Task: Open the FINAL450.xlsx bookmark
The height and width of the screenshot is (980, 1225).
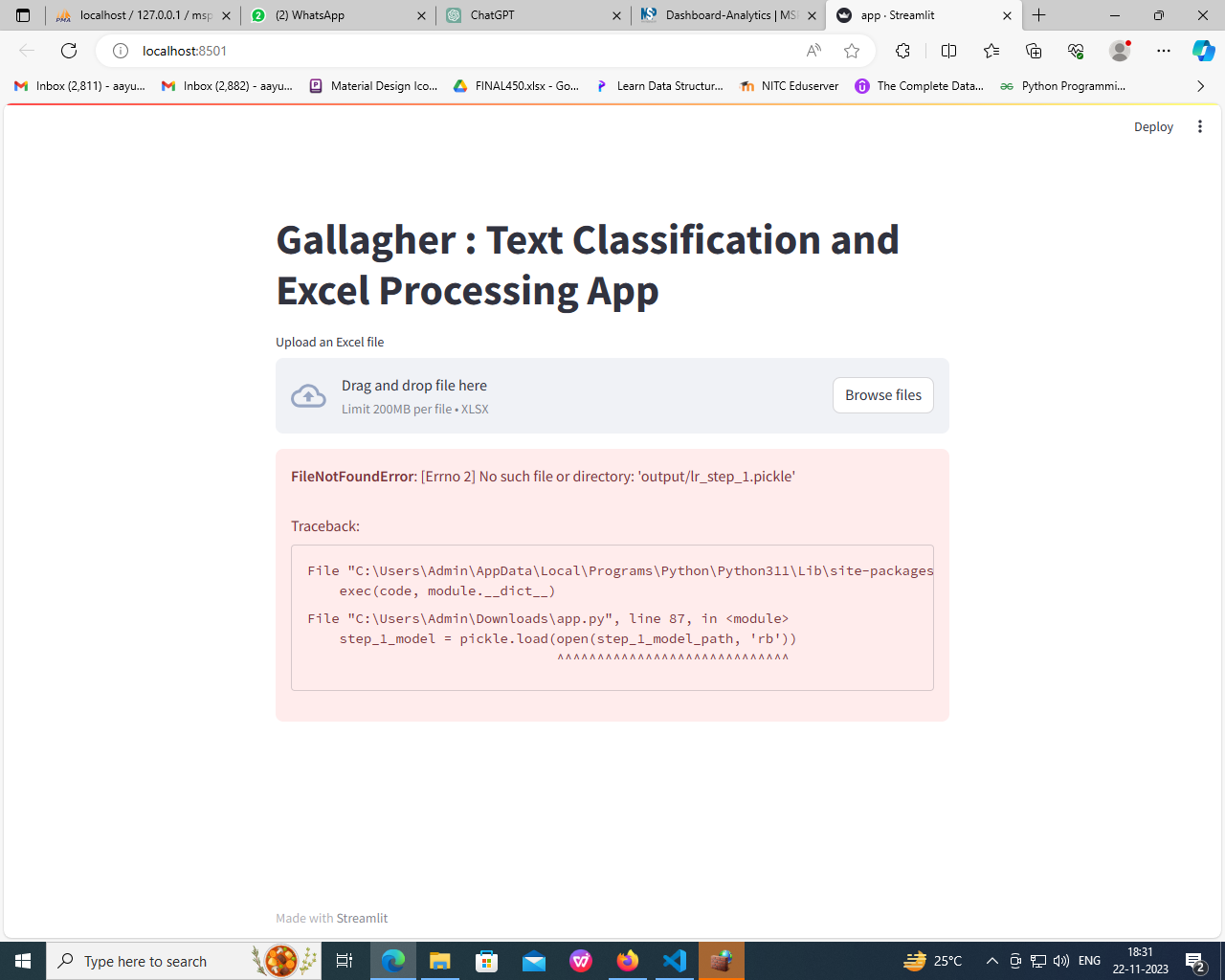Action: [517, 86]
